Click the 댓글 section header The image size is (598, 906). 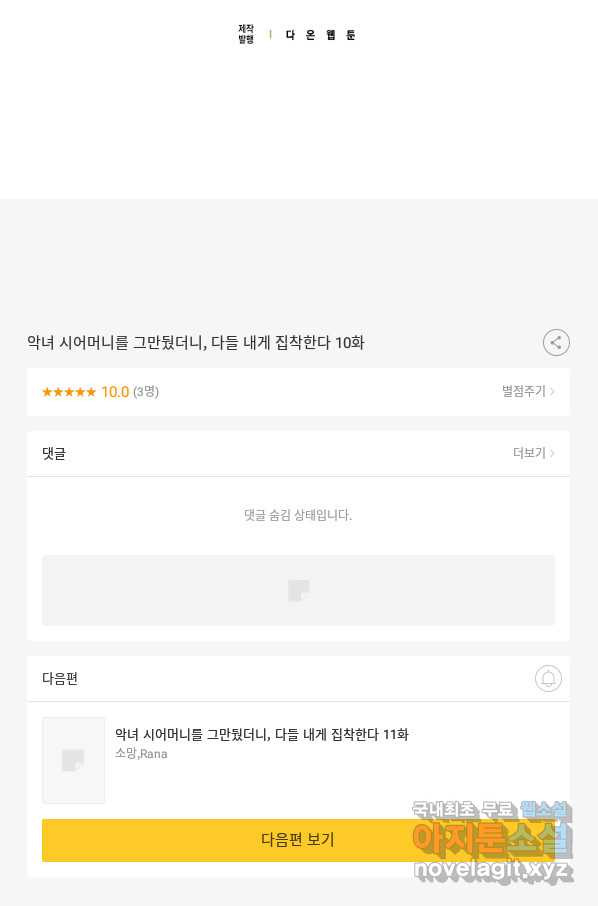coord(54,454)
